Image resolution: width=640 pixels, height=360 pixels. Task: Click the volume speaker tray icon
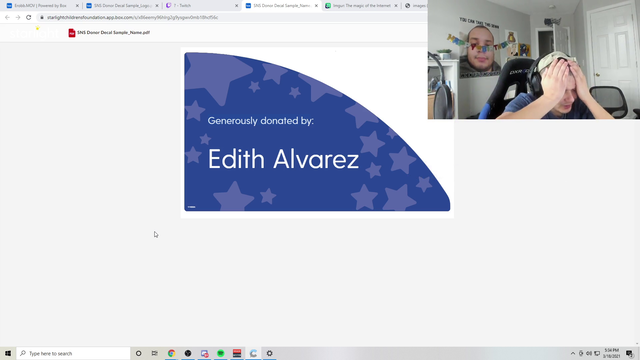coord(589,353)
